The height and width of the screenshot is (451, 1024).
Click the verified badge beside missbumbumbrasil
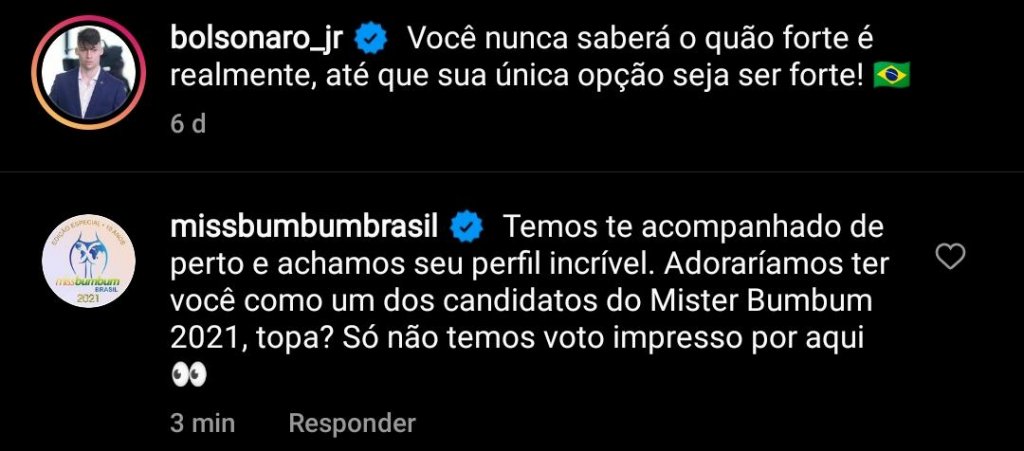pyautogui.click(x=465, y=227)
